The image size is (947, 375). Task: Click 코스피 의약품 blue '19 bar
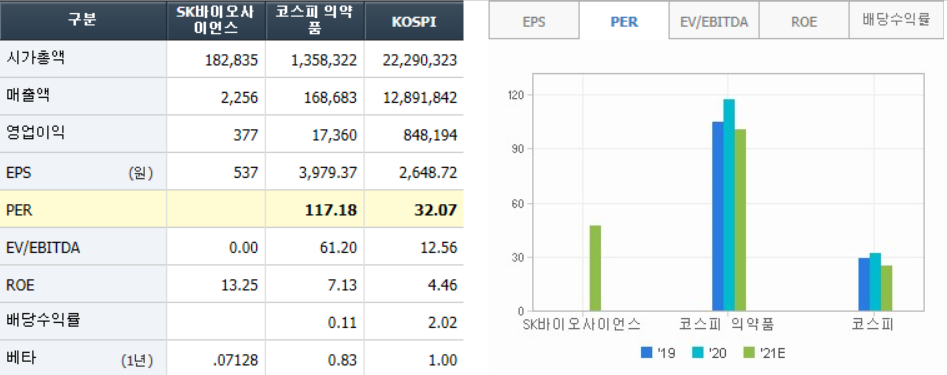click(717, 217)
